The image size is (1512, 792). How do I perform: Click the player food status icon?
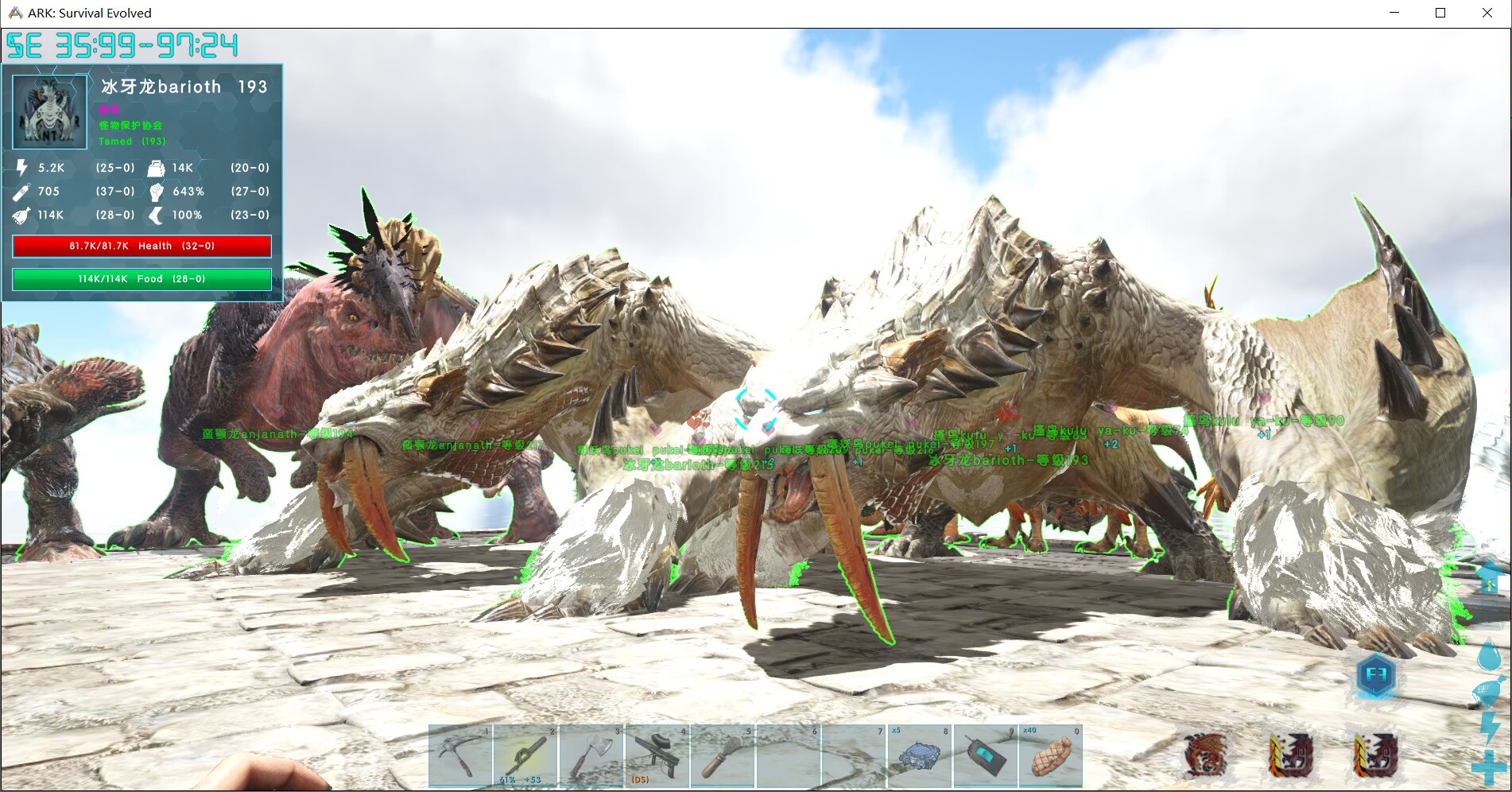point(1489,691)
